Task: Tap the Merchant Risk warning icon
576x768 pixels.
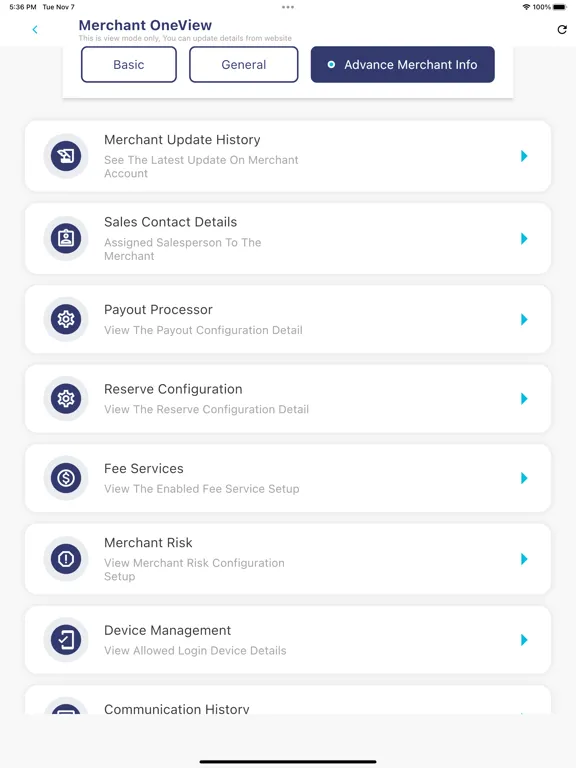Action: coord(66,558)
